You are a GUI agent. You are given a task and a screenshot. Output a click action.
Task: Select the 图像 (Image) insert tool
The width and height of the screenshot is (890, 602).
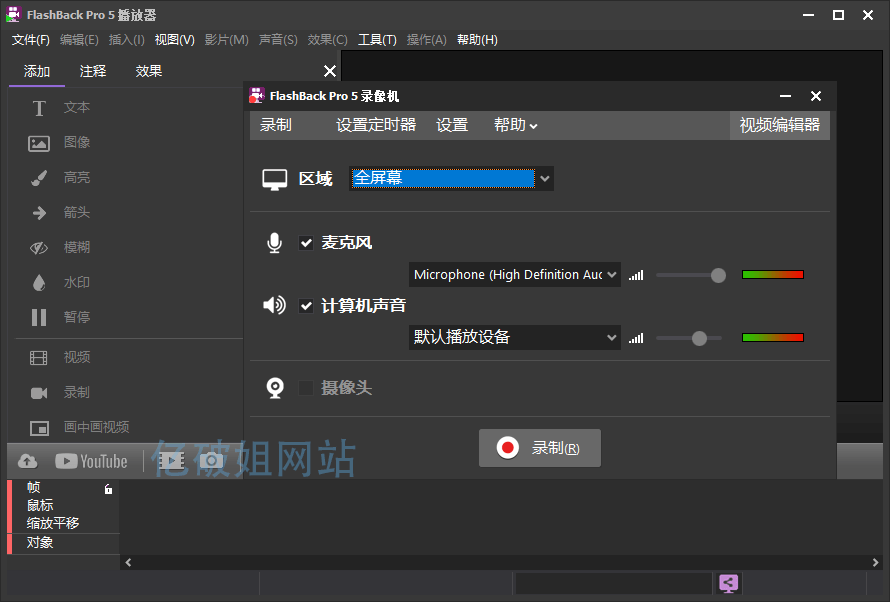click(x=77, y=142)
